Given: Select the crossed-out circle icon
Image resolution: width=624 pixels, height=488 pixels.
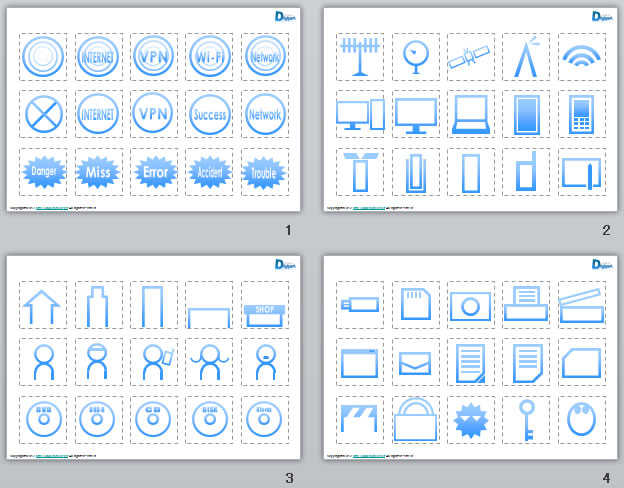Looking at the screenshot, I should (x=44, y=114).
